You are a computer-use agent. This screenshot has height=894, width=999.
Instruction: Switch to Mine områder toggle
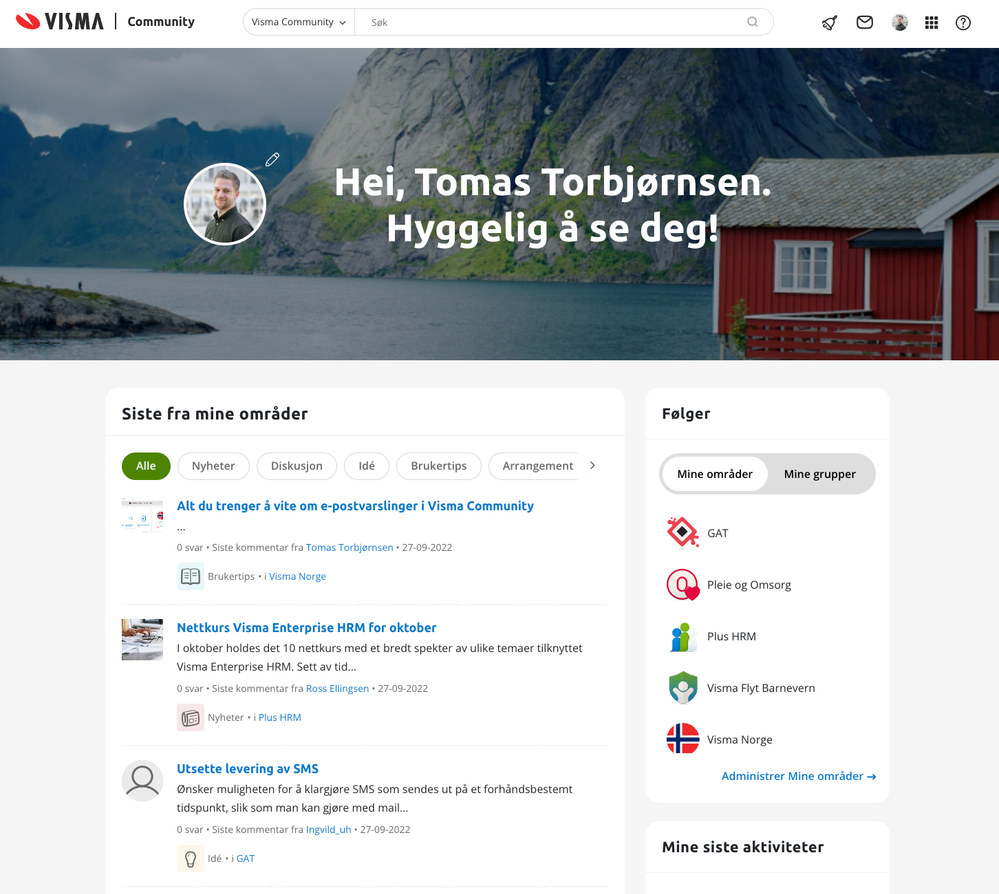tap(714, 474)
